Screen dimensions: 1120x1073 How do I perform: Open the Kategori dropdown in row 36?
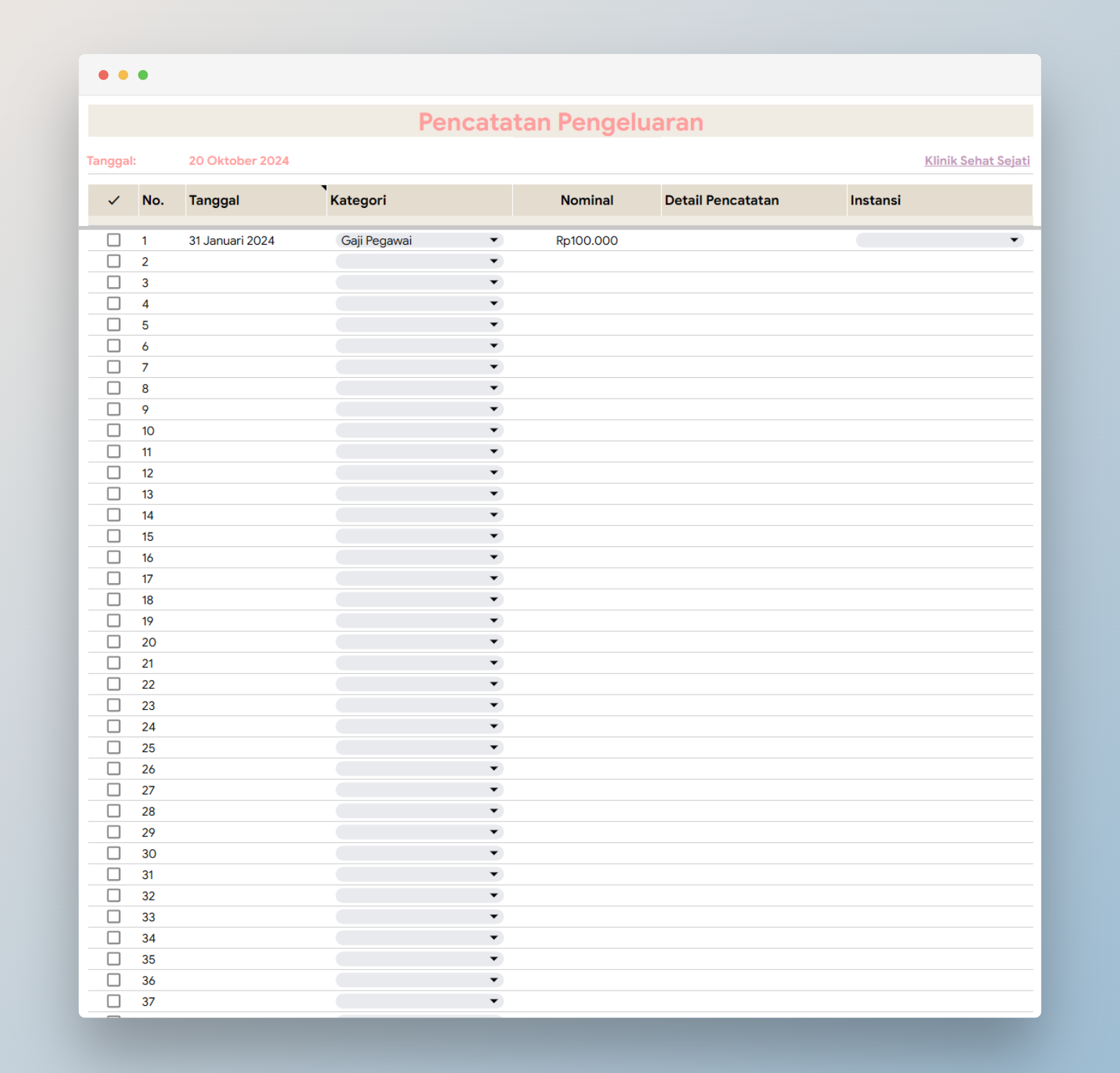[419, 980]
